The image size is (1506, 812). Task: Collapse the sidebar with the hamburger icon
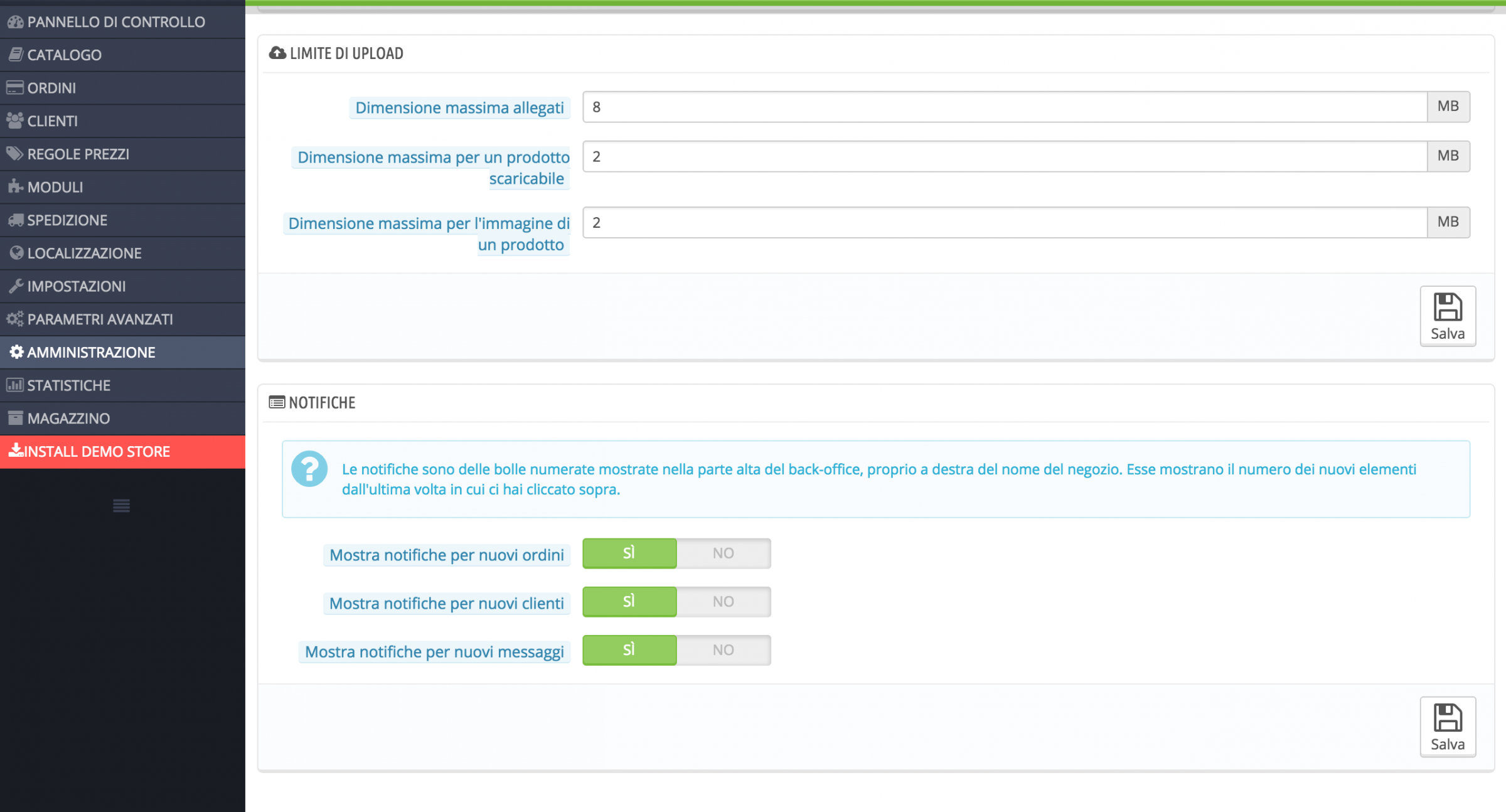pyautogui.click(x=122, y=506)
